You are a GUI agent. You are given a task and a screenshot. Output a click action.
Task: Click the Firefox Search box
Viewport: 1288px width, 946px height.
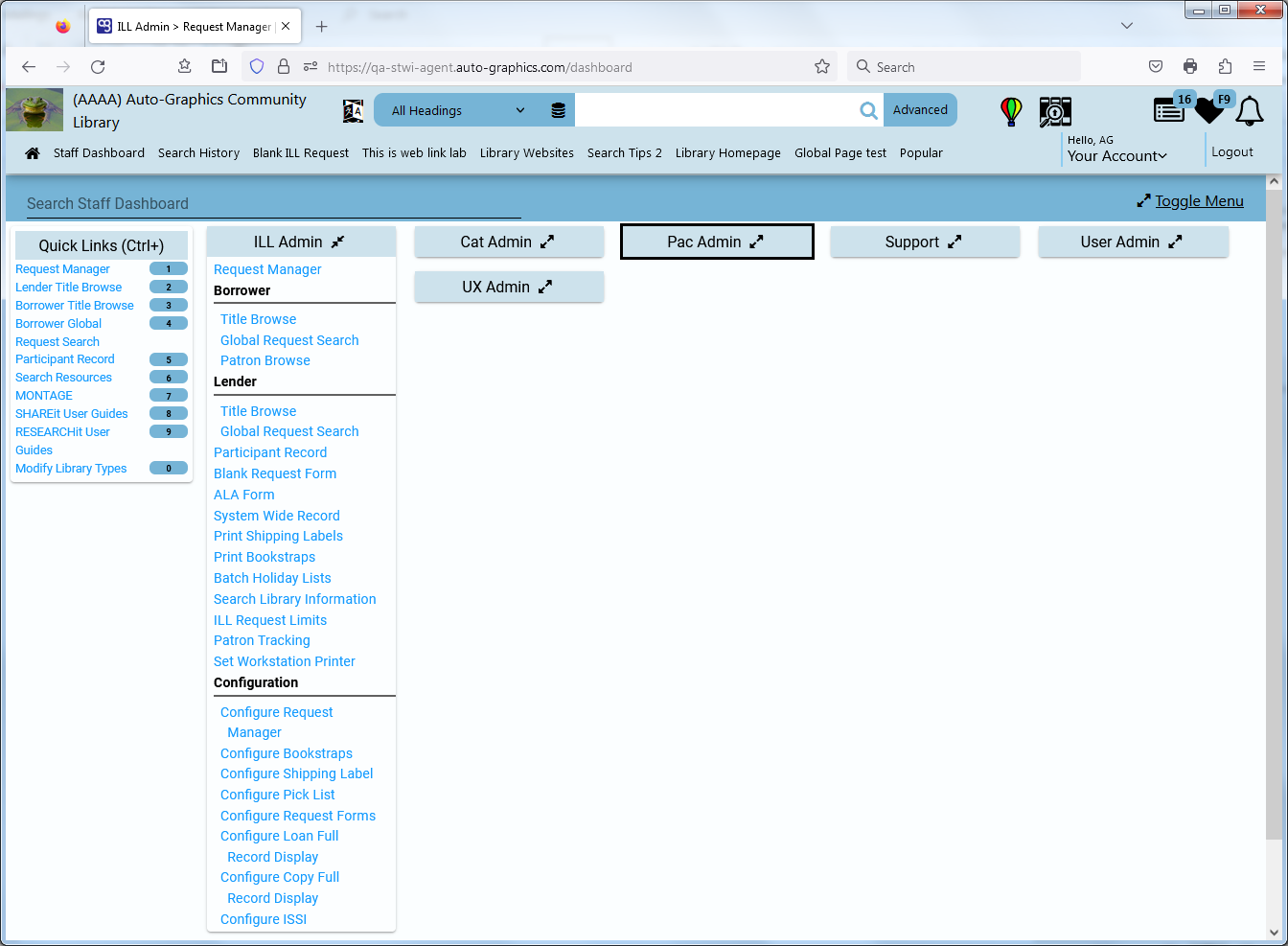click(964, 67)
